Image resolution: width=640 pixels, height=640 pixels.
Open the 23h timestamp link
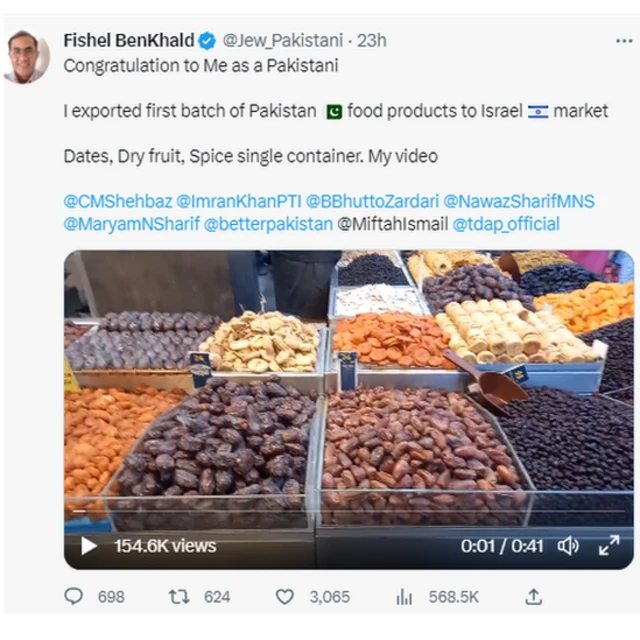(x=372, y=41)
